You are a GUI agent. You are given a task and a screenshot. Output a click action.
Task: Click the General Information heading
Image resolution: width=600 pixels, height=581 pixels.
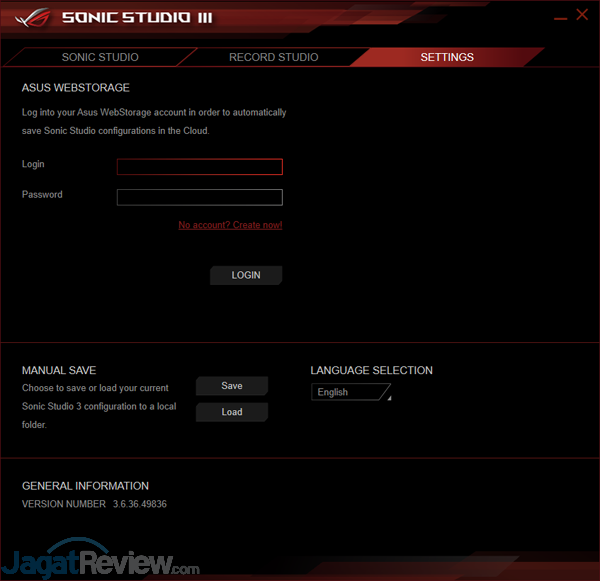(x=85, y=486)
